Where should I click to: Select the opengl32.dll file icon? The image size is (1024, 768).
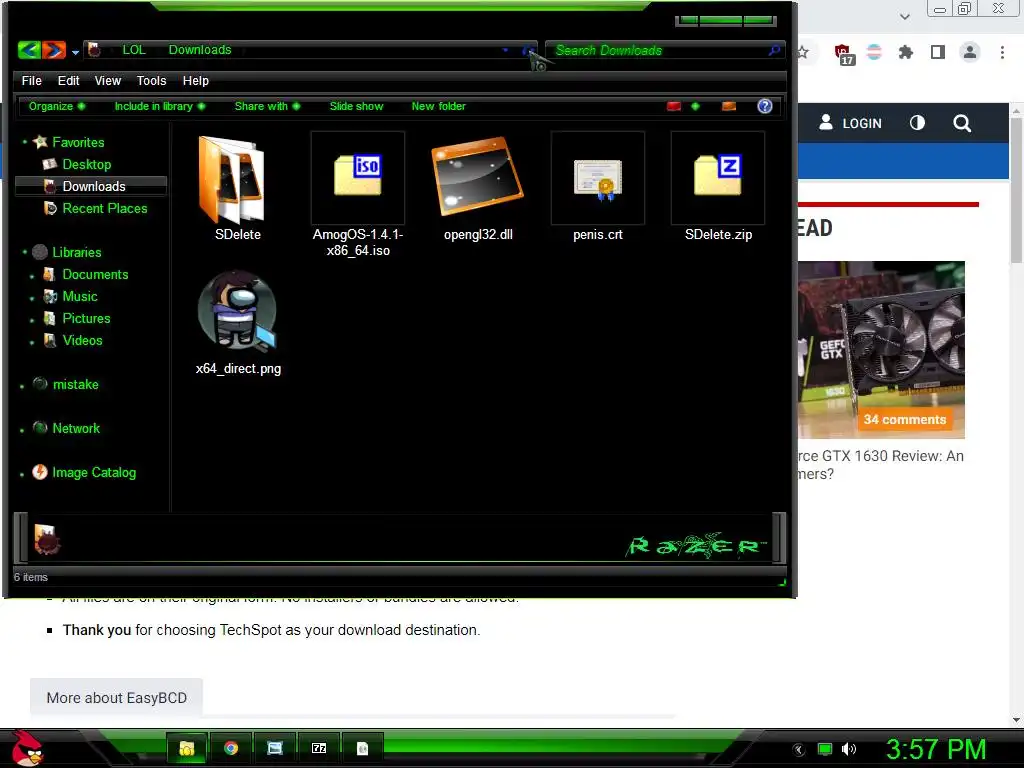click(477, 176)
